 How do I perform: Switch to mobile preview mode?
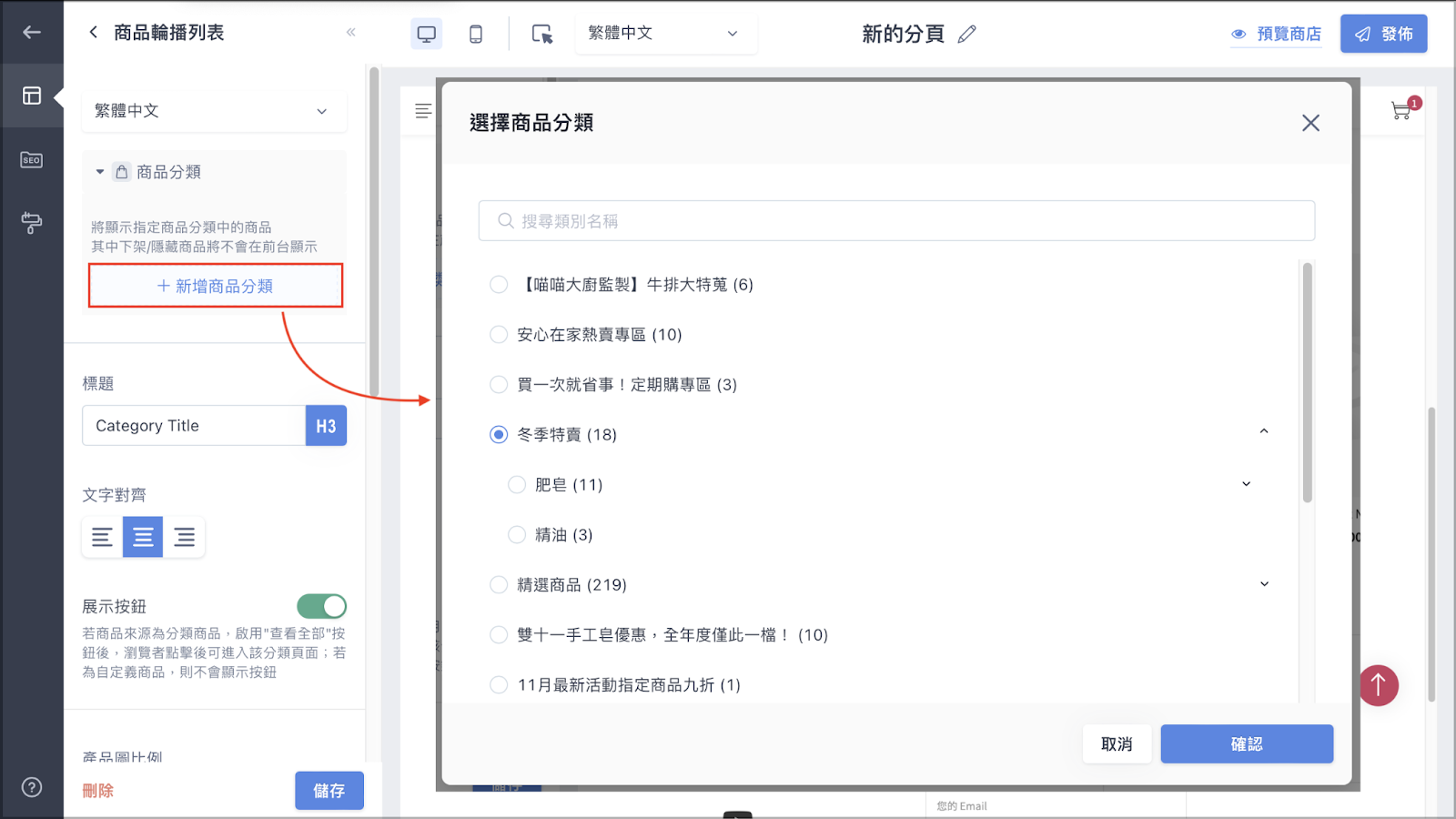pos(475,34)
